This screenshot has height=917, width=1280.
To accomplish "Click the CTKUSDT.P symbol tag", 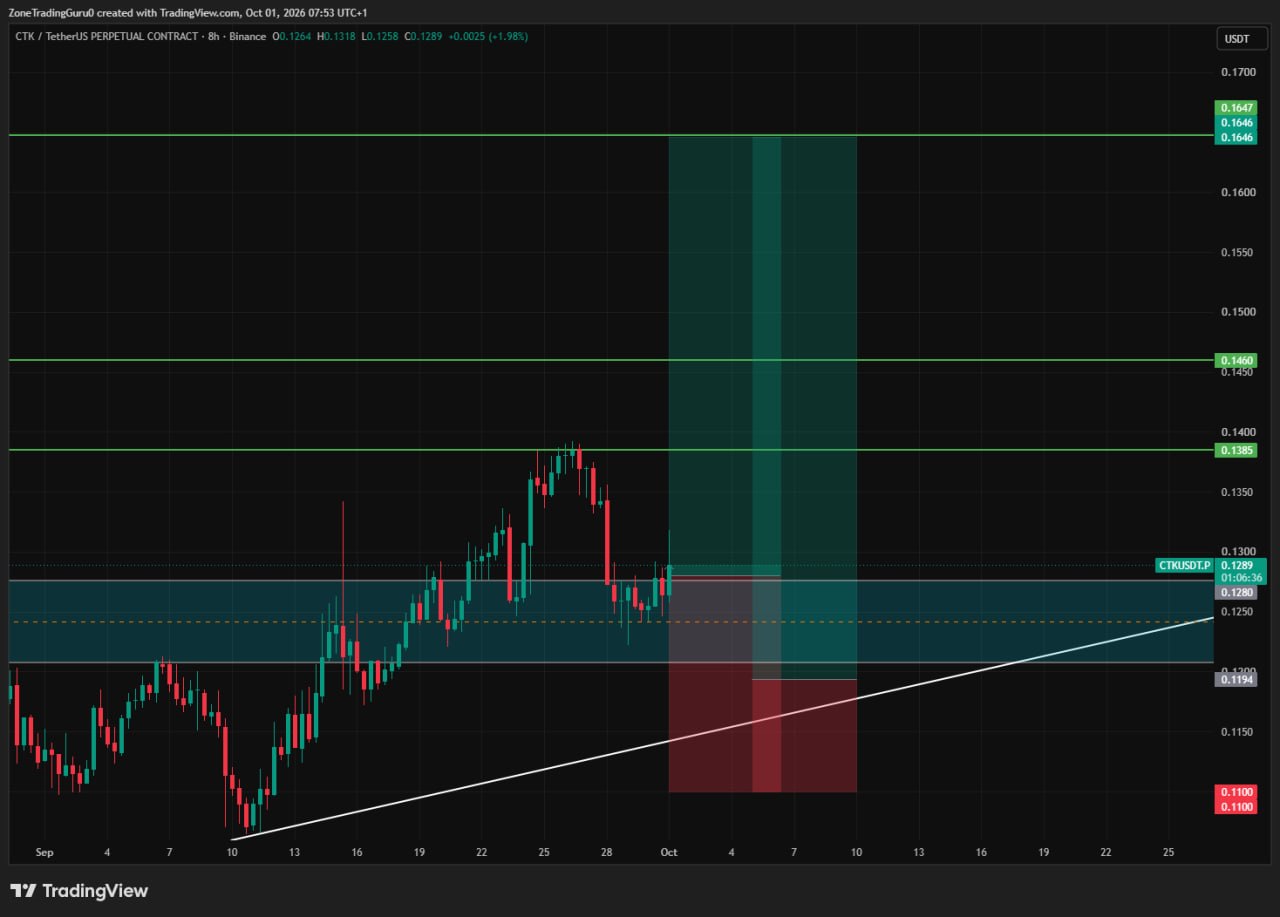I will pyautogui.click(x=1184, y=565).
